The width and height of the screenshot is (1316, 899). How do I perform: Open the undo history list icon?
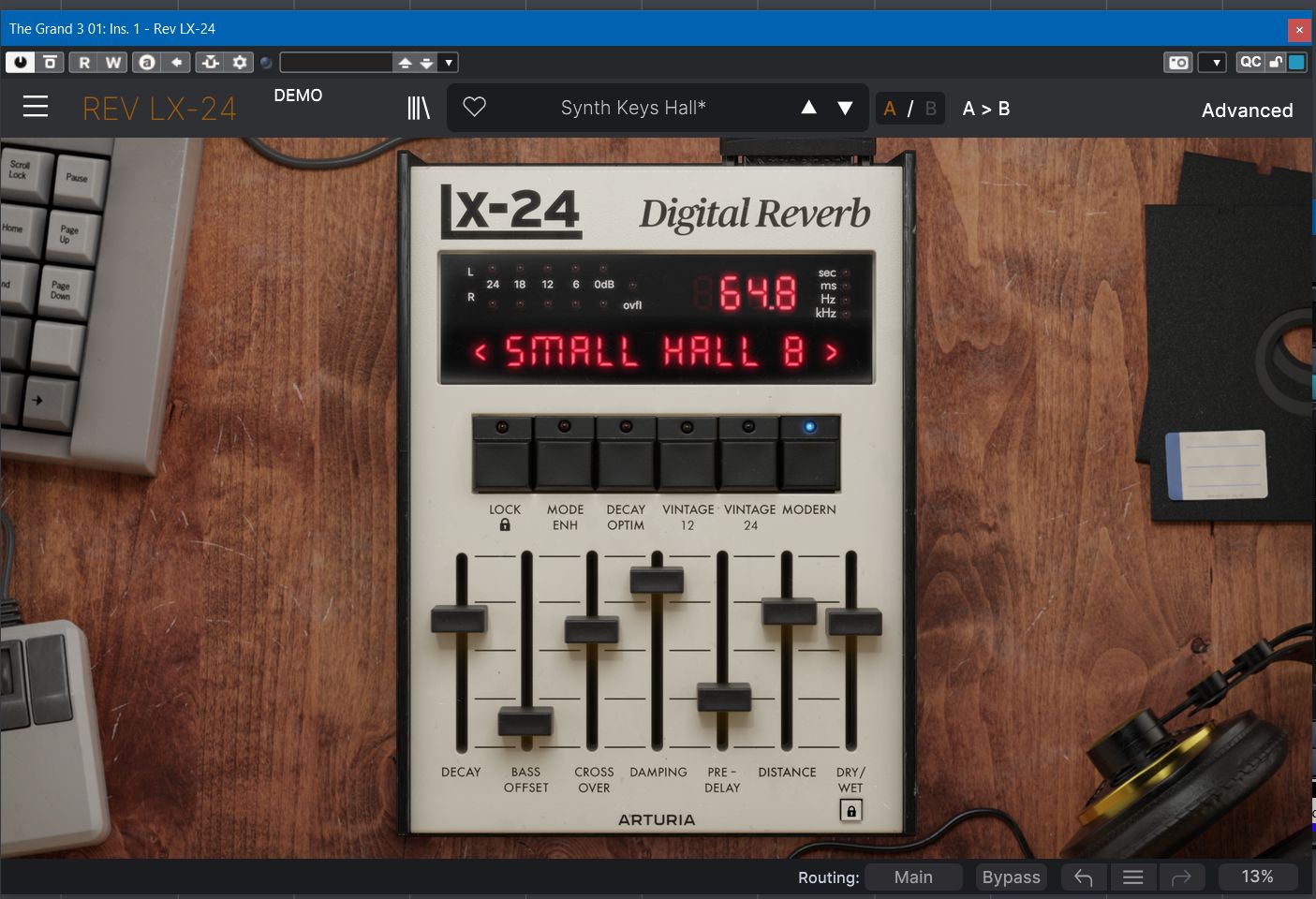point(1132,877)
